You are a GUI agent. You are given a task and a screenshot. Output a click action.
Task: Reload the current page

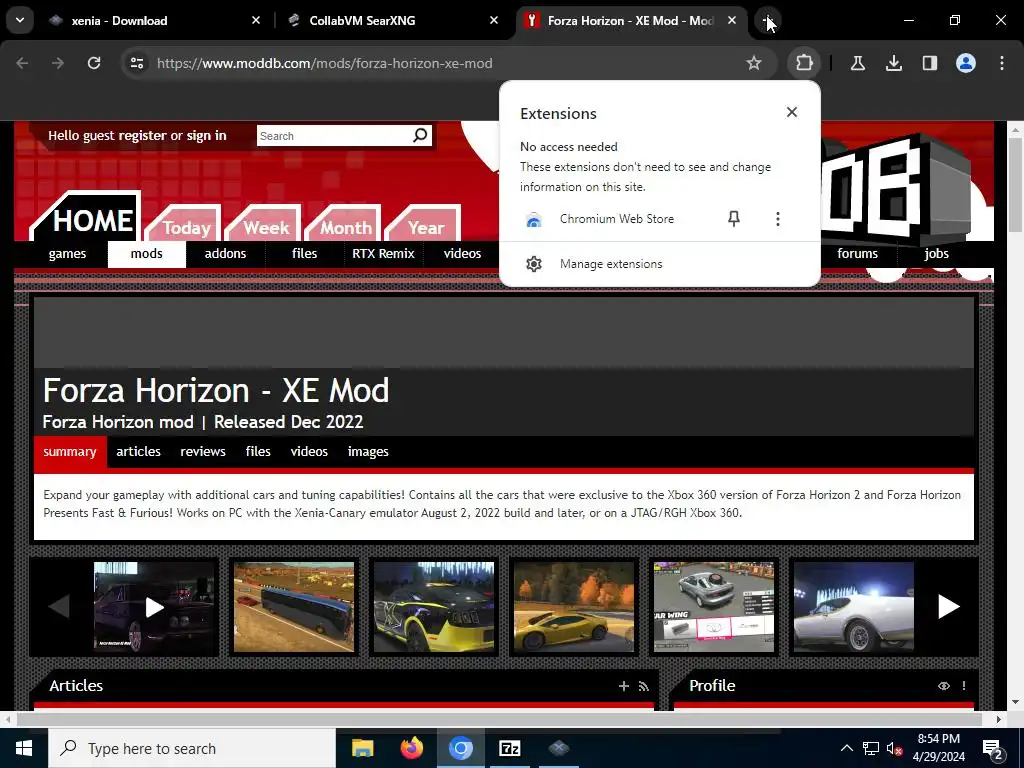click(x=94, y=63)
